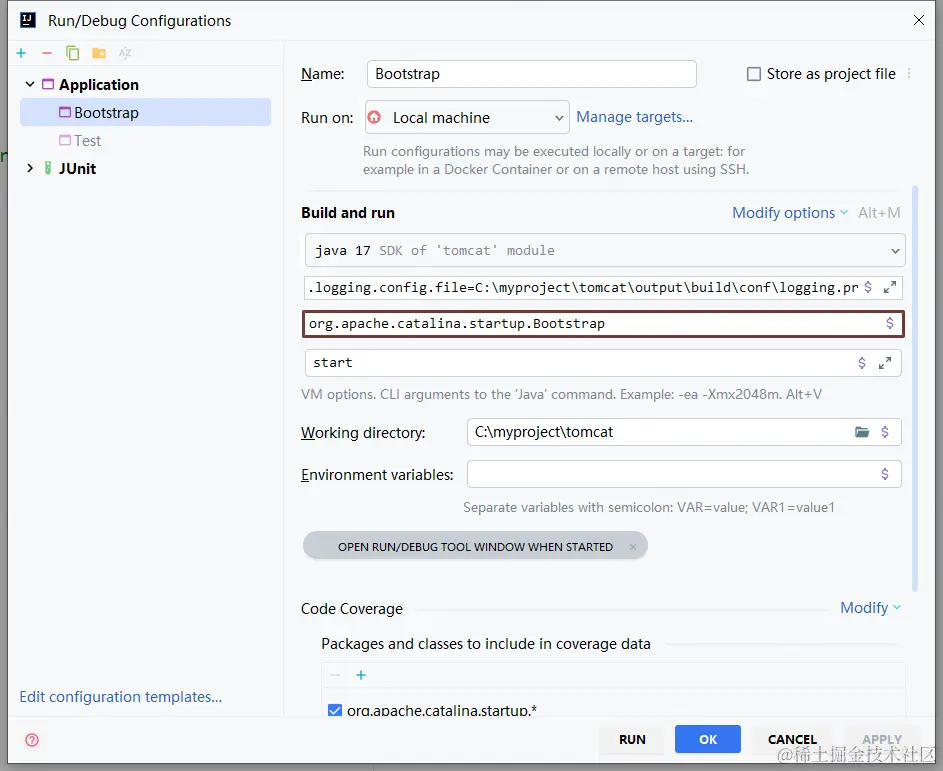
Task: Create a new configuration folder
Action: tap(99, 53)
